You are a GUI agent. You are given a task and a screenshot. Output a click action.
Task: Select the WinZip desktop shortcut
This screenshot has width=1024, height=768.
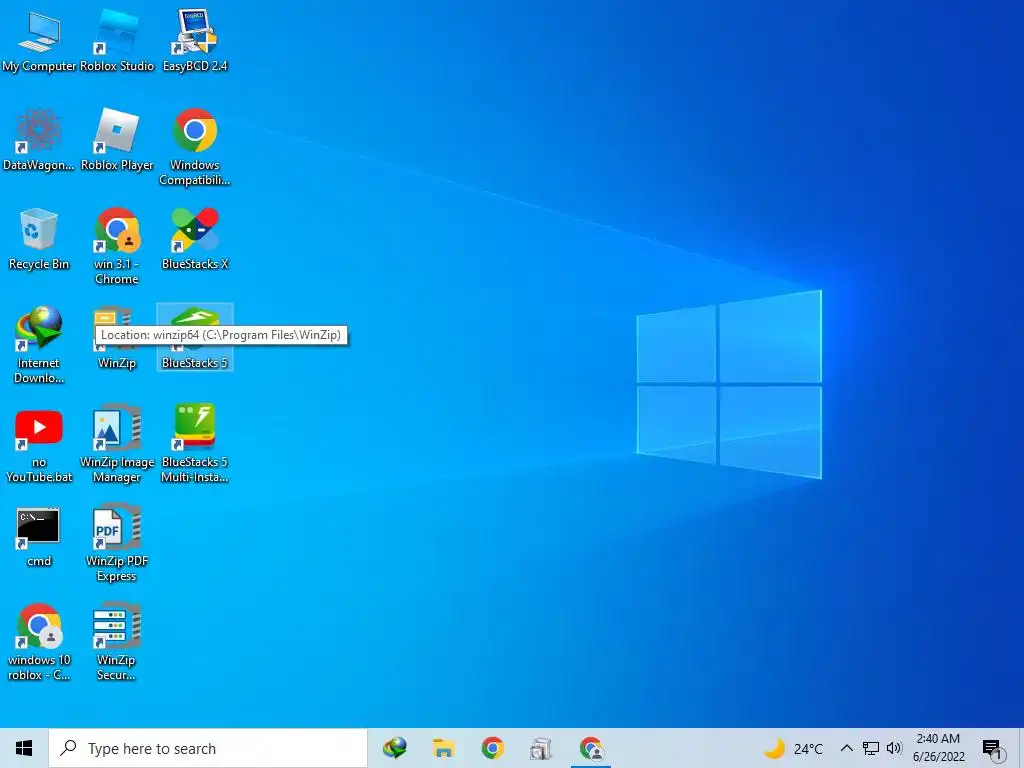117,338
